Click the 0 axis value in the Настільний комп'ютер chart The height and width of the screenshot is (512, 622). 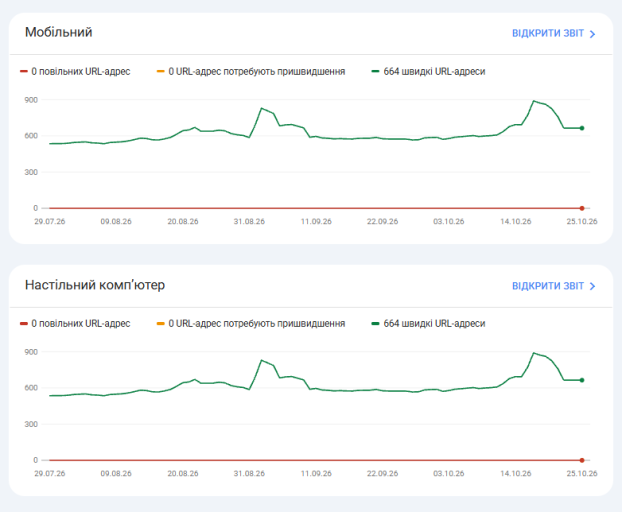tap(35, 460)
